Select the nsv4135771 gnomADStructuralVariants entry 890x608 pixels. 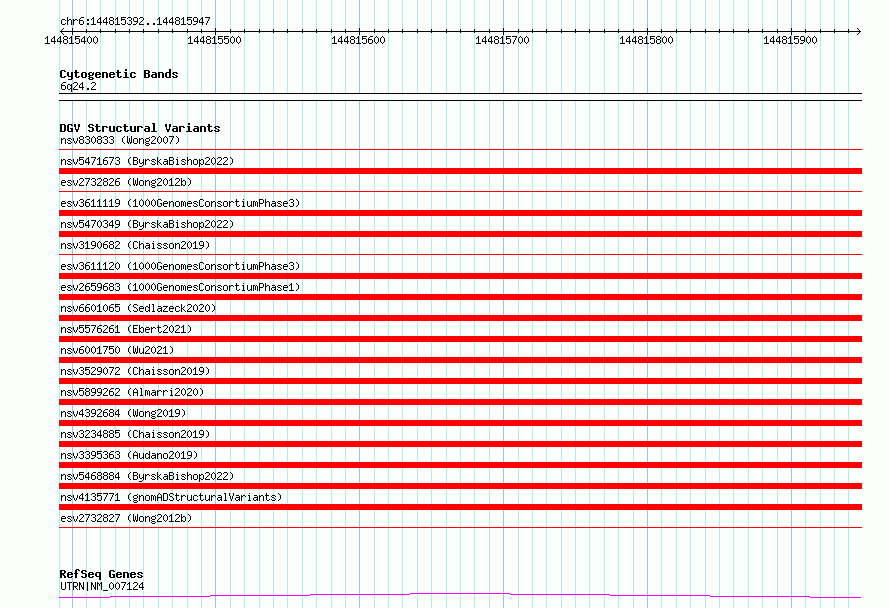coord(460,507)
